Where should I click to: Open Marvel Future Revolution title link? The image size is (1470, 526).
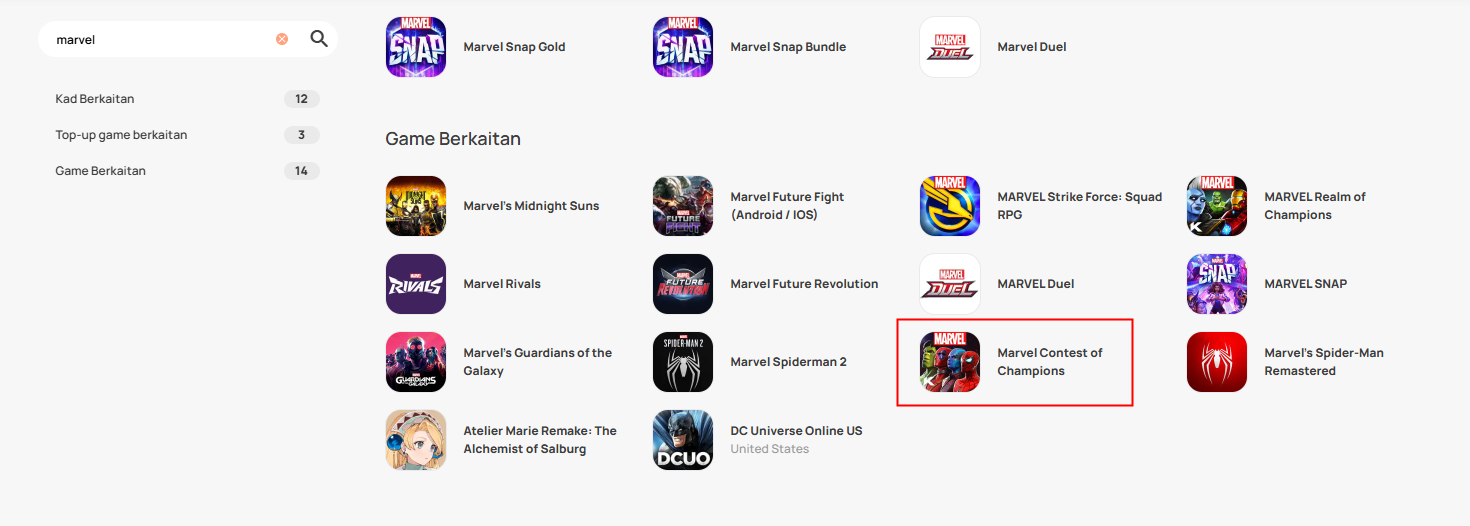[x=804, y=284]
